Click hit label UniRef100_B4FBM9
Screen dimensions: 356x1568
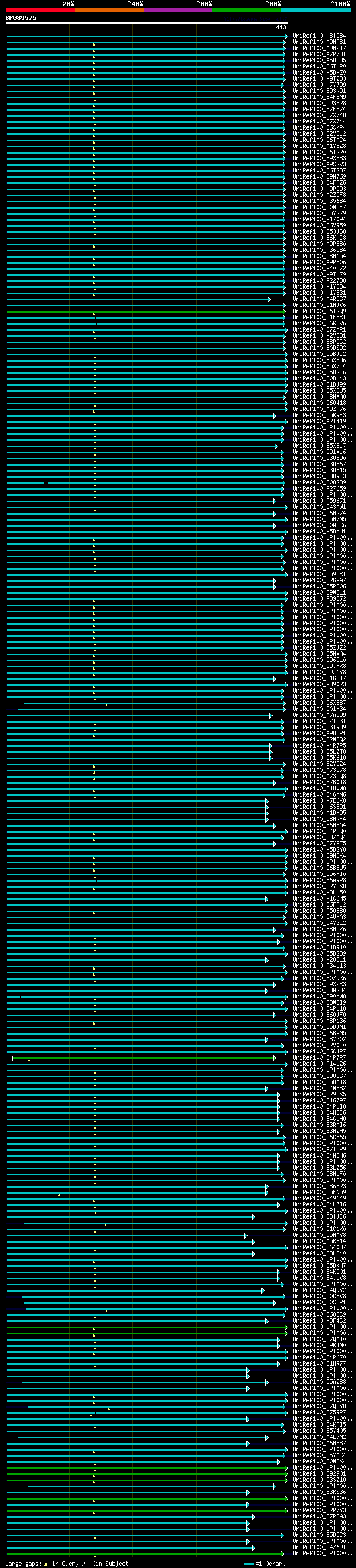pos(319,97)
